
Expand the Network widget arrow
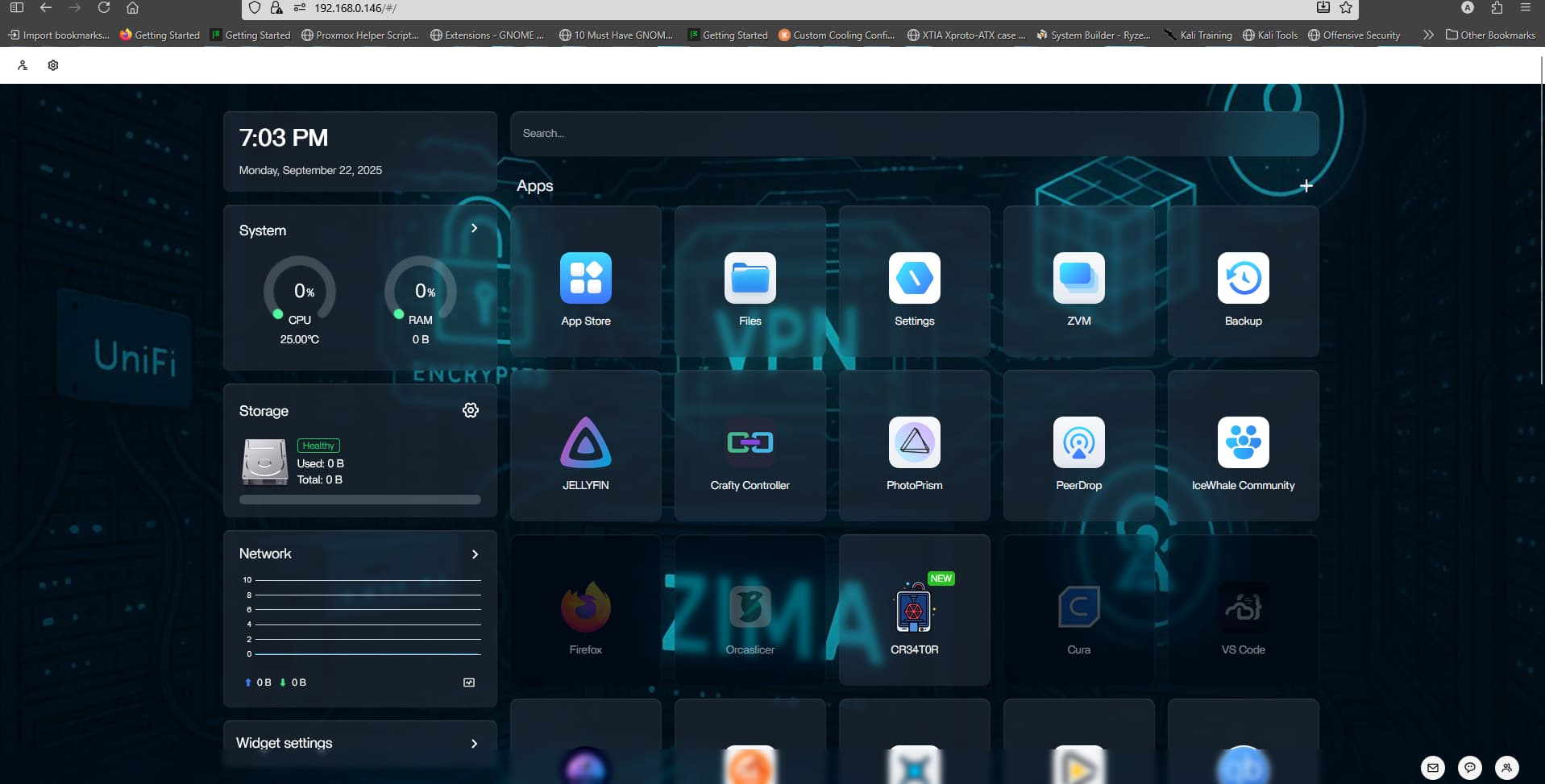475,554
